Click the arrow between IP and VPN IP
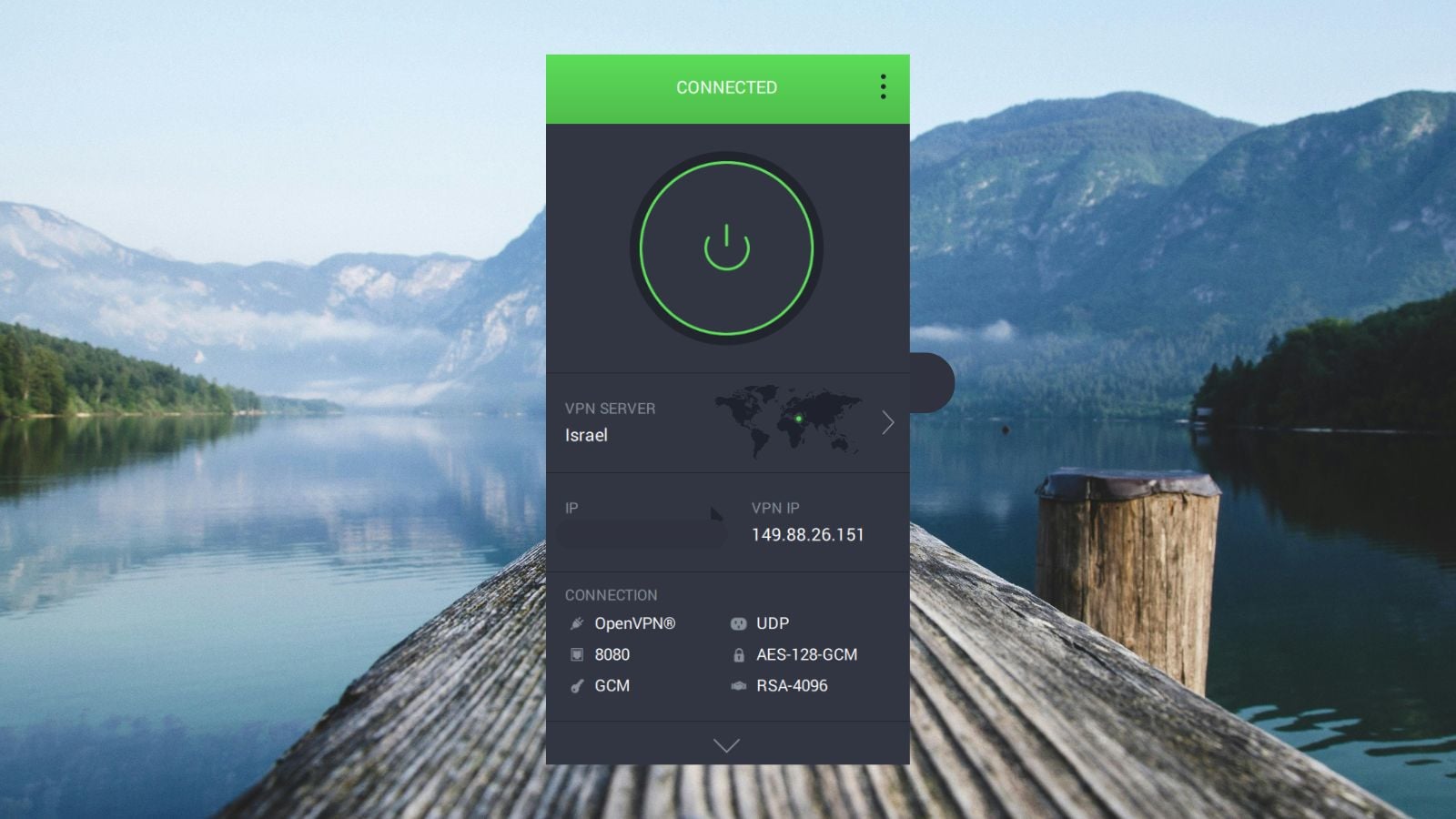Image resolution: width=1456 pixels, height=819 pixels. [x=716, y=514]
